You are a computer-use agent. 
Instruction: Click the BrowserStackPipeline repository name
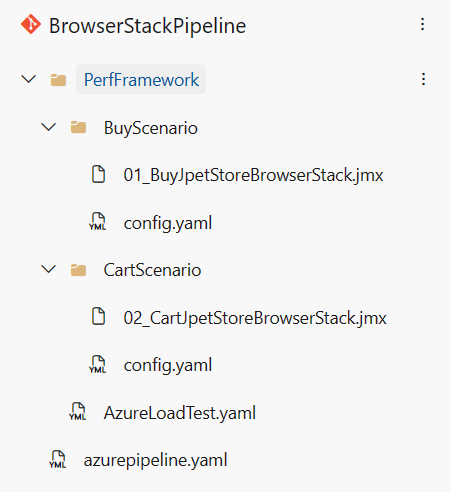148,26
